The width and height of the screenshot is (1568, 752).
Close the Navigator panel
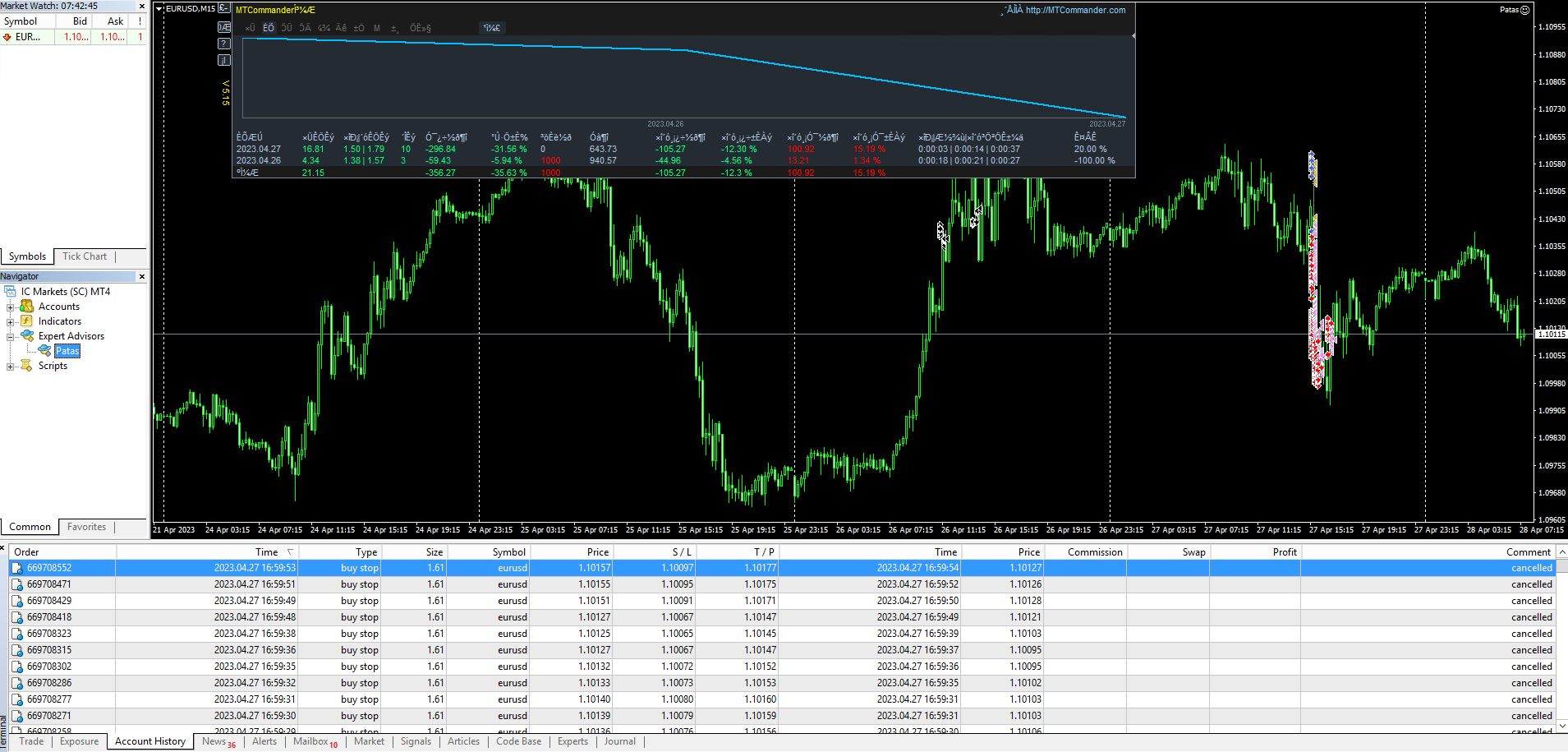tap(142, 277)
